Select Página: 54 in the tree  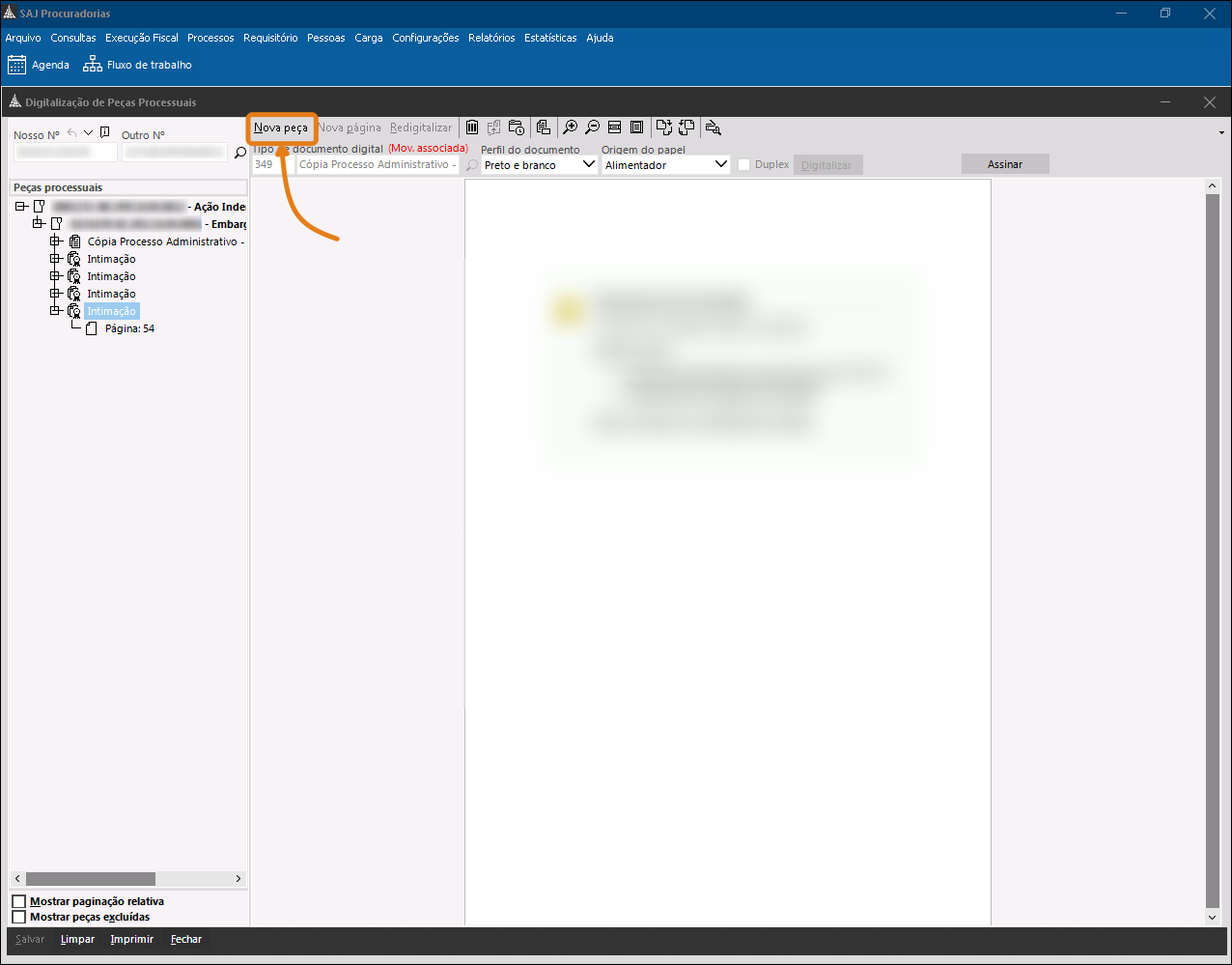coord(129,329)
